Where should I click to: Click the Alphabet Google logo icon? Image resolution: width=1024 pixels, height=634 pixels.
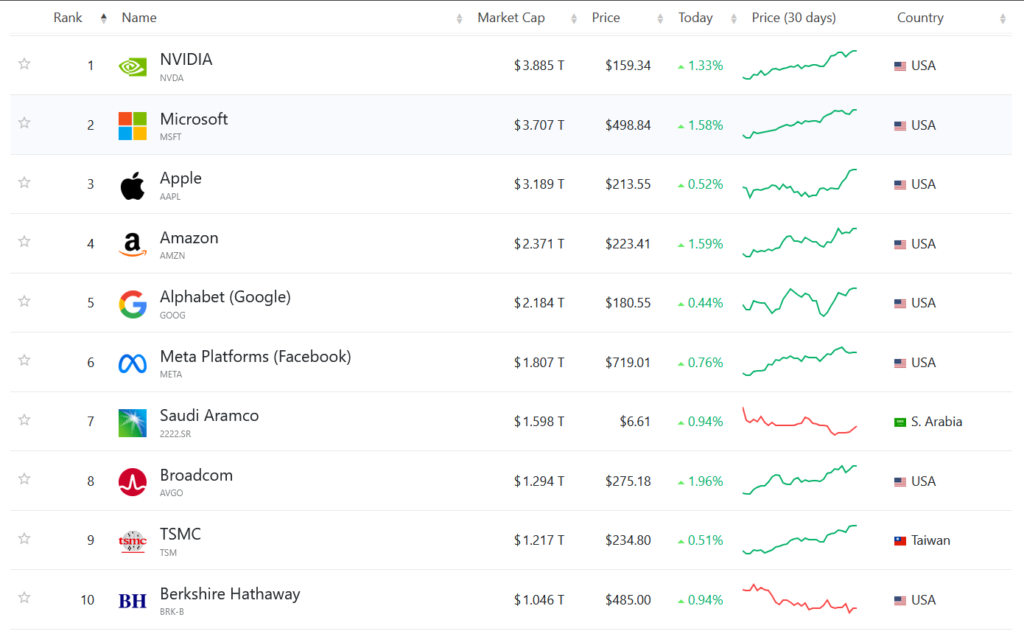point(132,304)
